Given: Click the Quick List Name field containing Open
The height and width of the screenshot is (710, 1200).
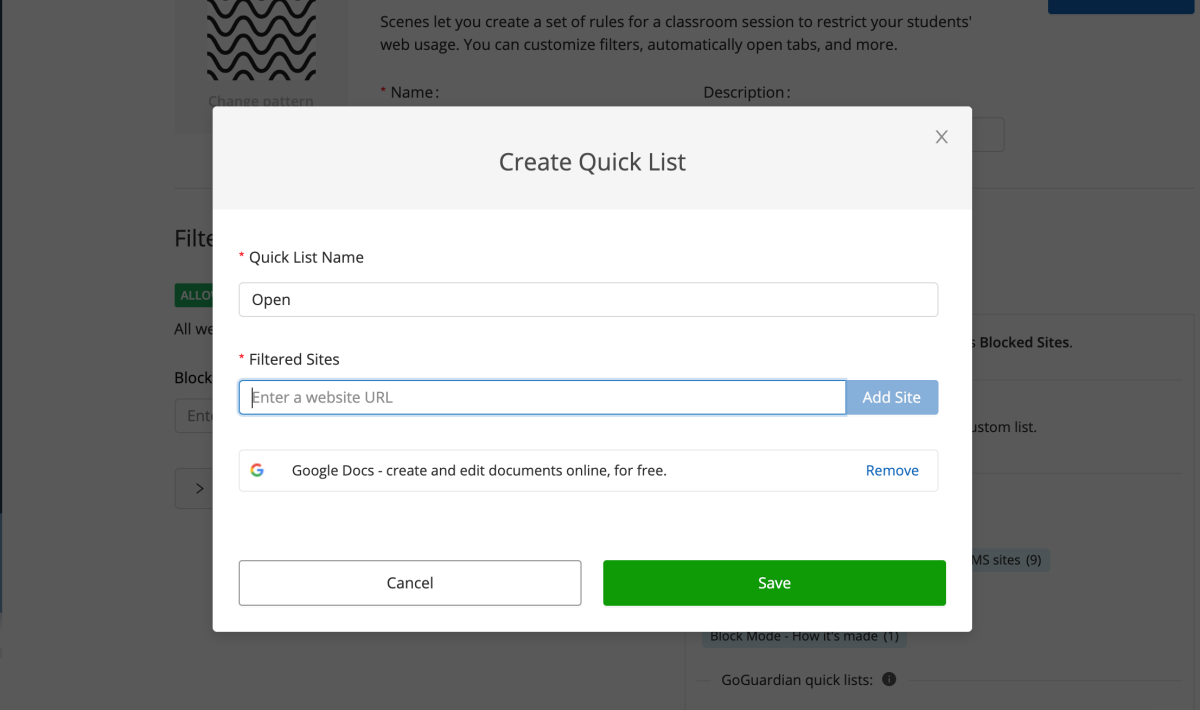Looking at the screenshot, I should (588, 300).
